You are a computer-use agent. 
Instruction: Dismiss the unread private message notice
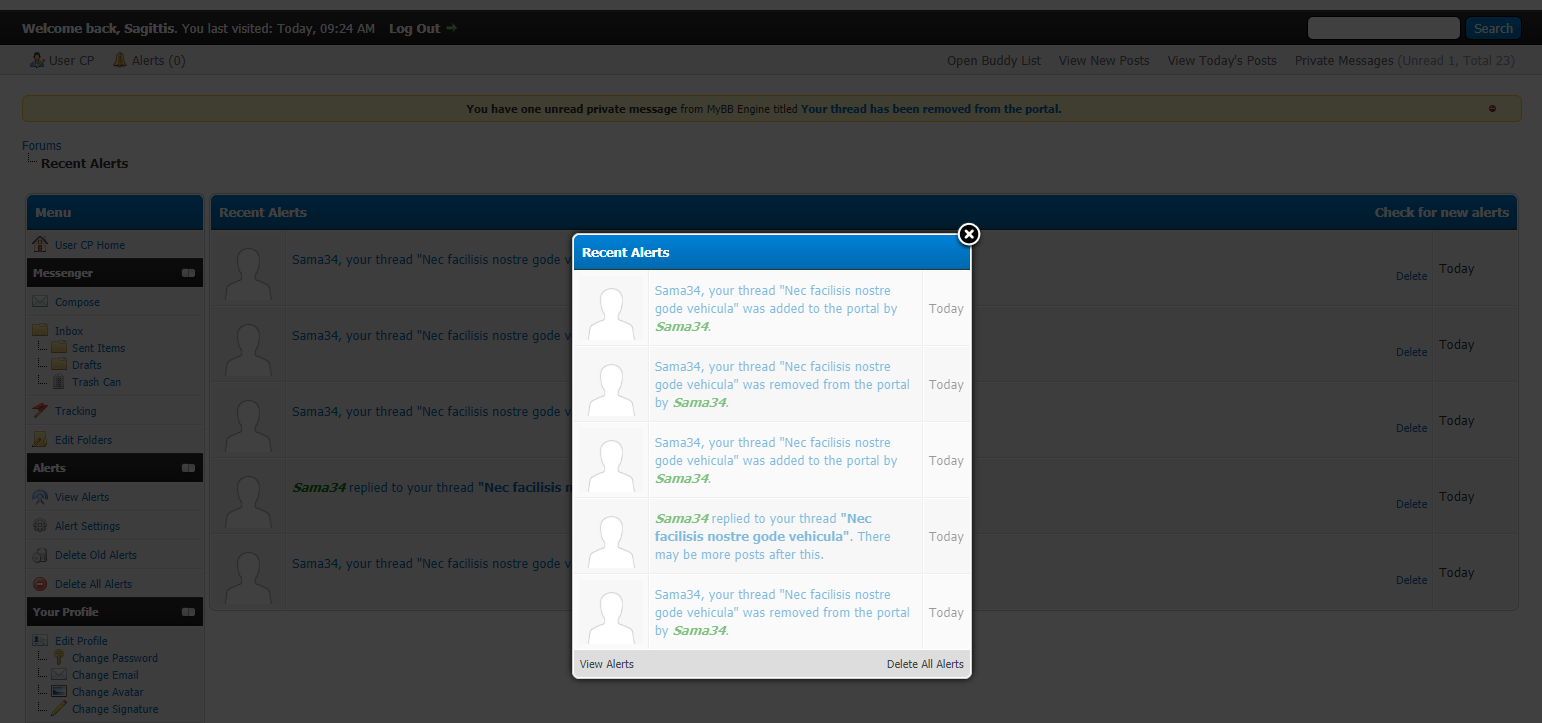point(1492,109)
